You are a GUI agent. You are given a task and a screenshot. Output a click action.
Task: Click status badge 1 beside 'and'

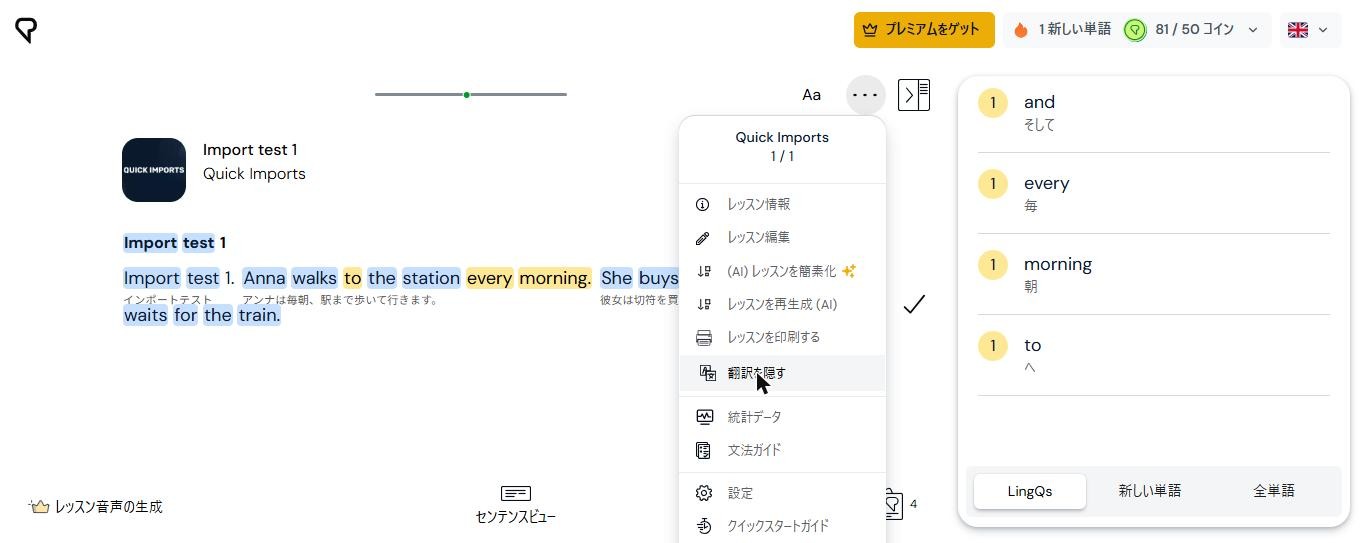[993, 103]
